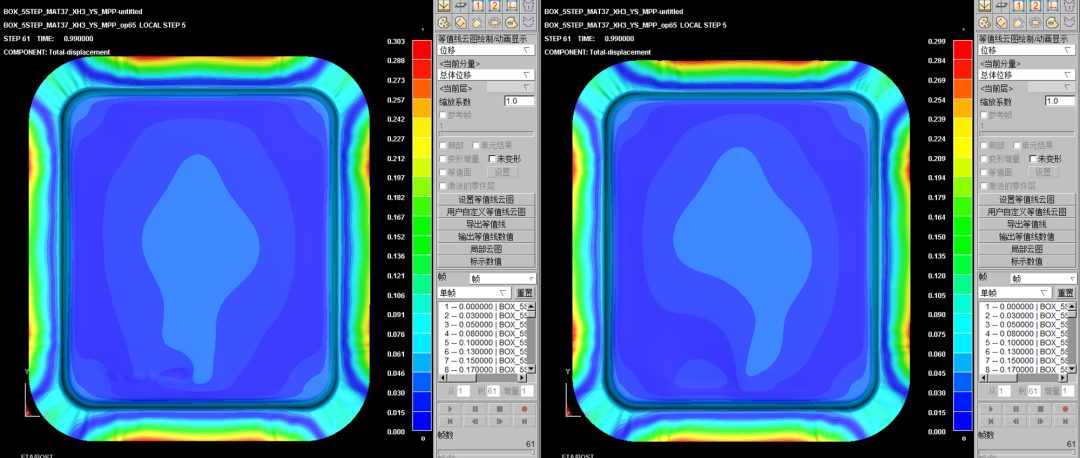Play the animation in left panel
This screenshot has height=458, width=1080.
coord(450,408)
